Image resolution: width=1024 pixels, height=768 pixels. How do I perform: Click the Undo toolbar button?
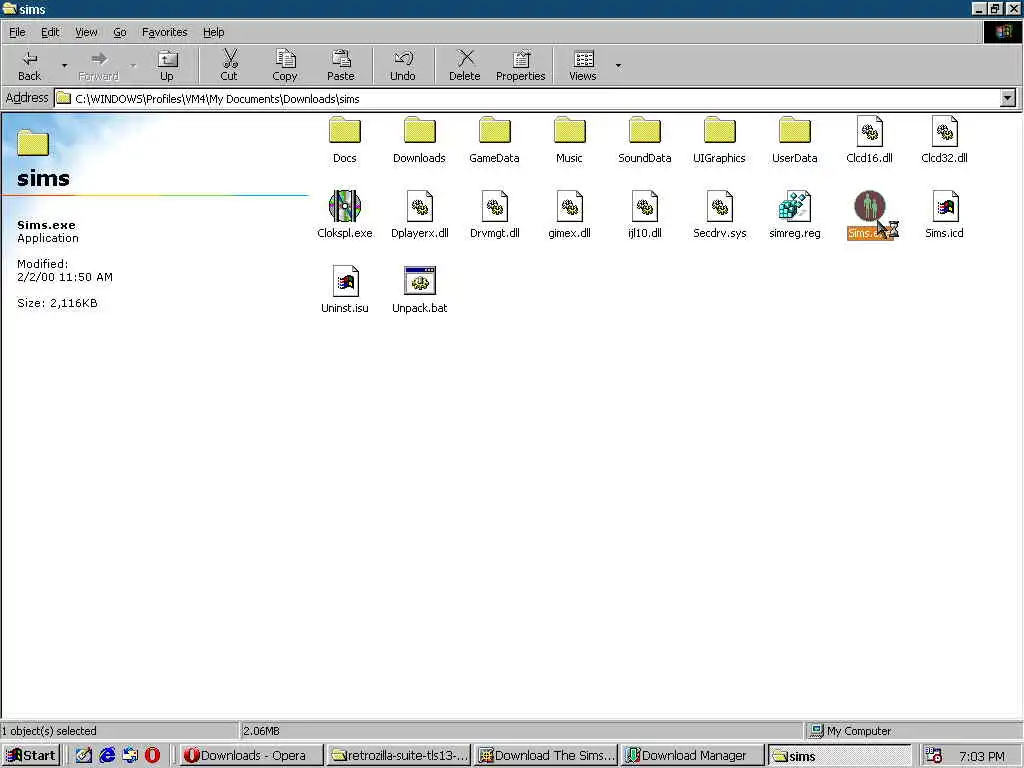coord(403,65)
